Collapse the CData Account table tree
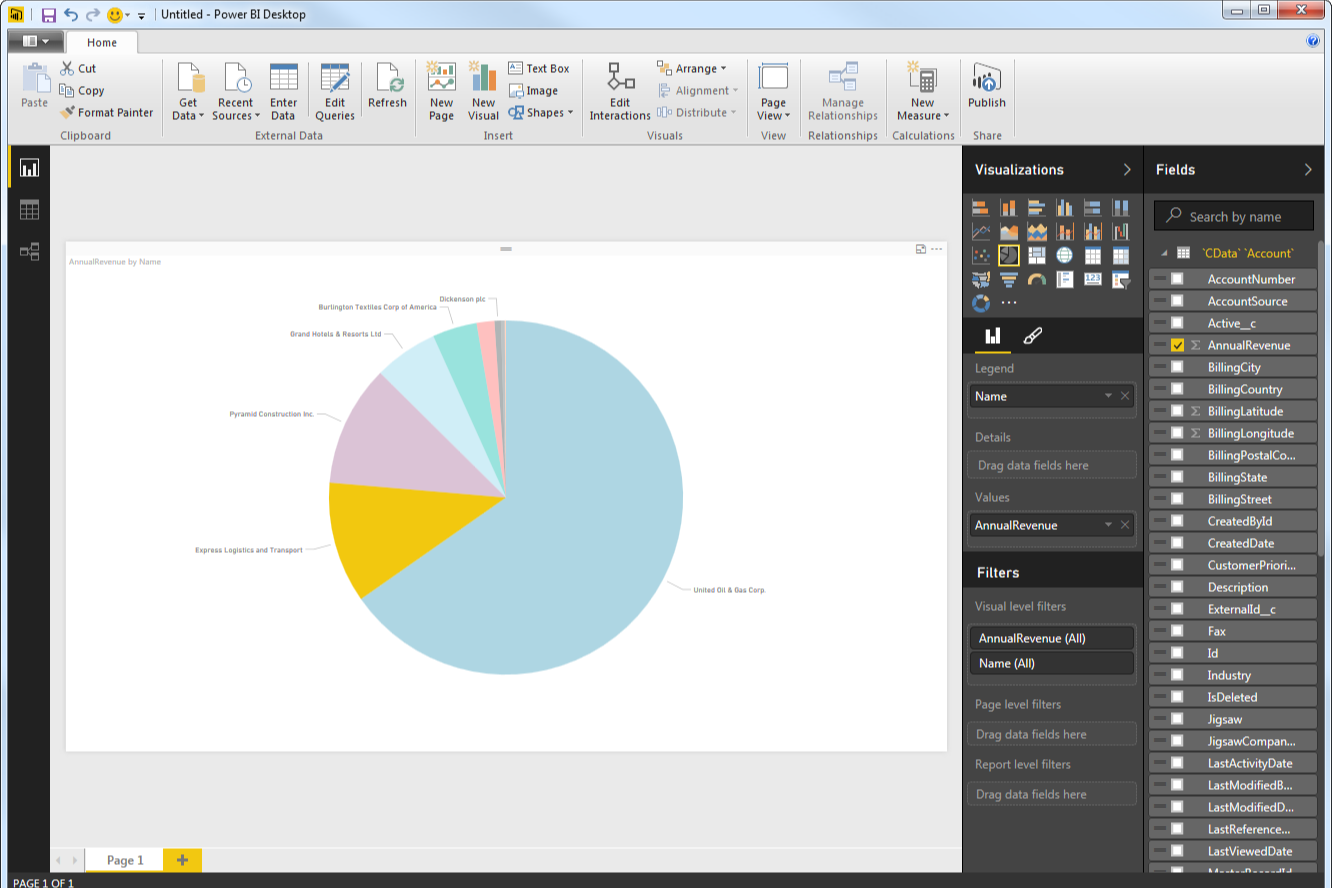Image resolution: width=1332 pixels, height=888 pixels. [x=1164, y=254]
